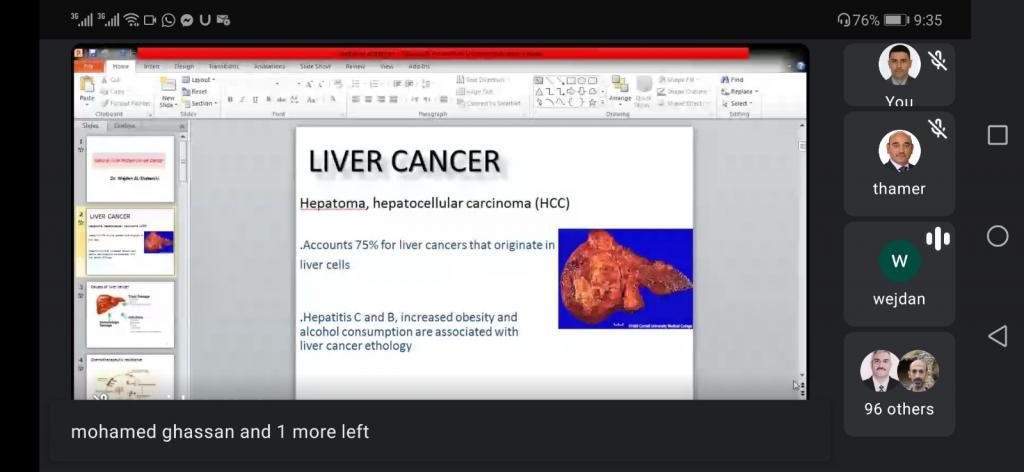Screen dimensions: 1024x472
Task: Tap the Android back triangle button
Action: coord(997,336)
